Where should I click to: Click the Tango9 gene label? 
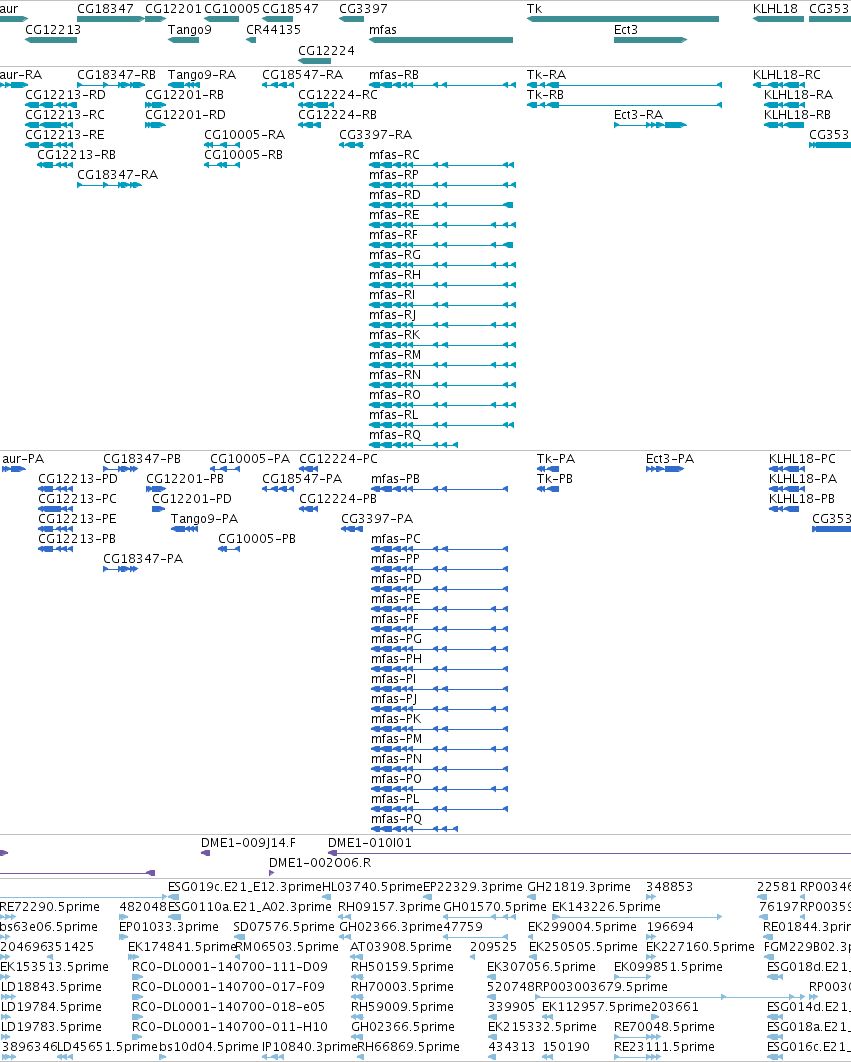190,30
